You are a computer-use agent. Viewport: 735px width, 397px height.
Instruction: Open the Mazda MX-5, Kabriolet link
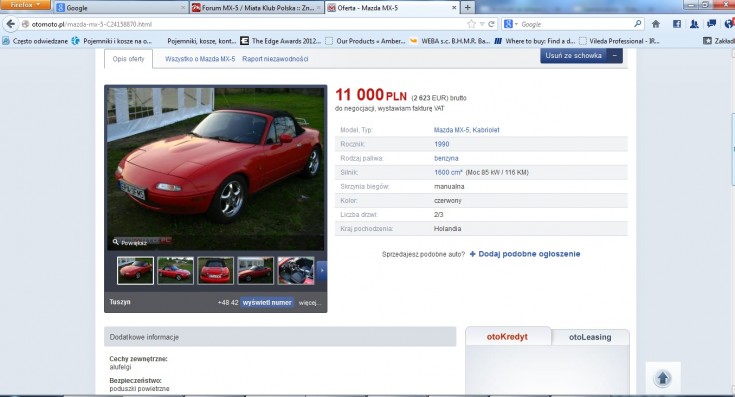click(466, 130)
